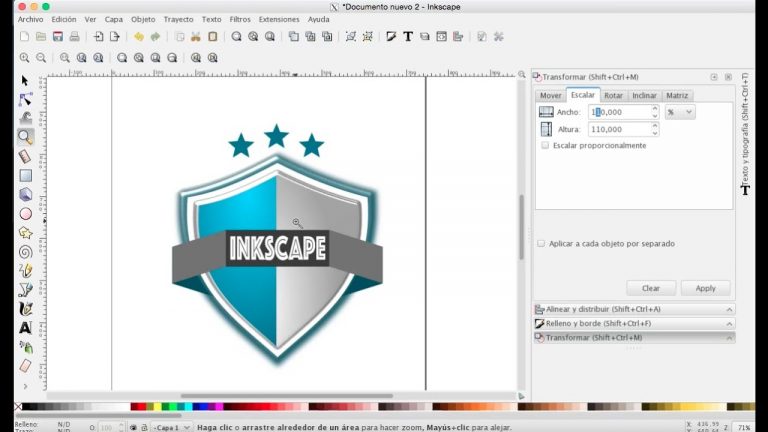Viewport: 768px width, 432px height.
Task: Click the Apply button
Action: click(x=705, y=288)
